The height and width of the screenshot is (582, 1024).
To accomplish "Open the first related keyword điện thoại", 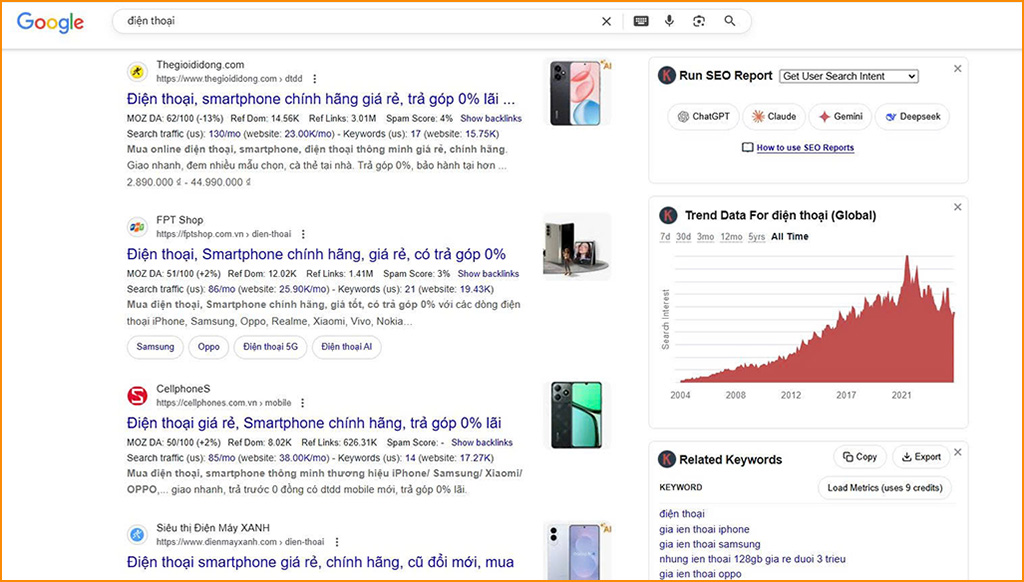I will pyautogui.click(x=682, y=514).
